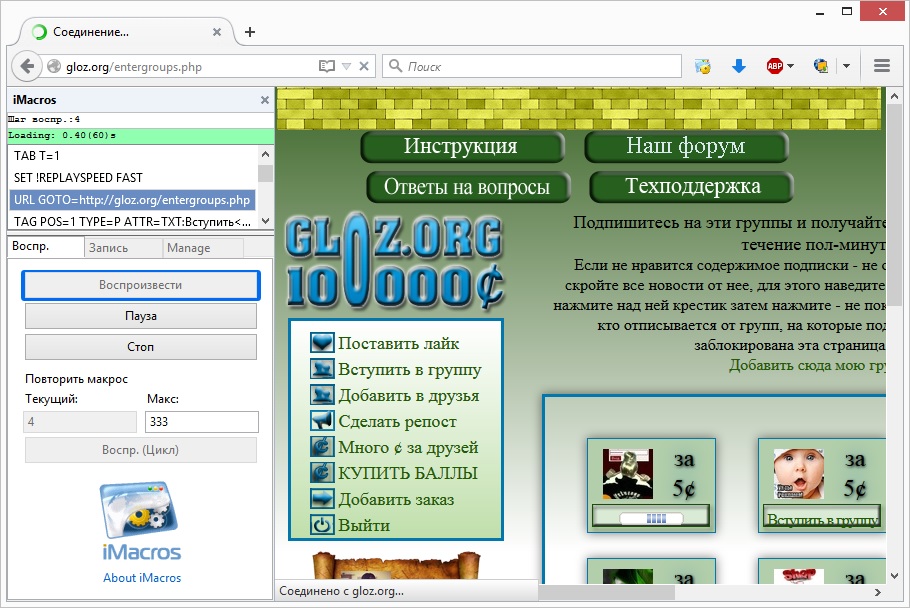Select the SET !REPLAYSPEED FAST line

point(132,178)
